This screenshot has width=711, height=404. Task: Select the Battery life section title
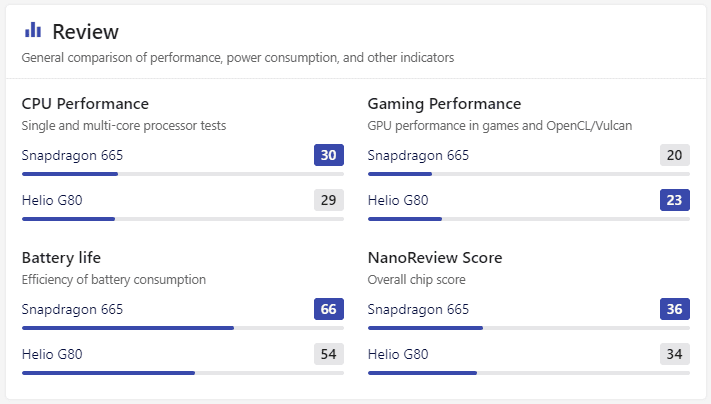coord(61,258)
